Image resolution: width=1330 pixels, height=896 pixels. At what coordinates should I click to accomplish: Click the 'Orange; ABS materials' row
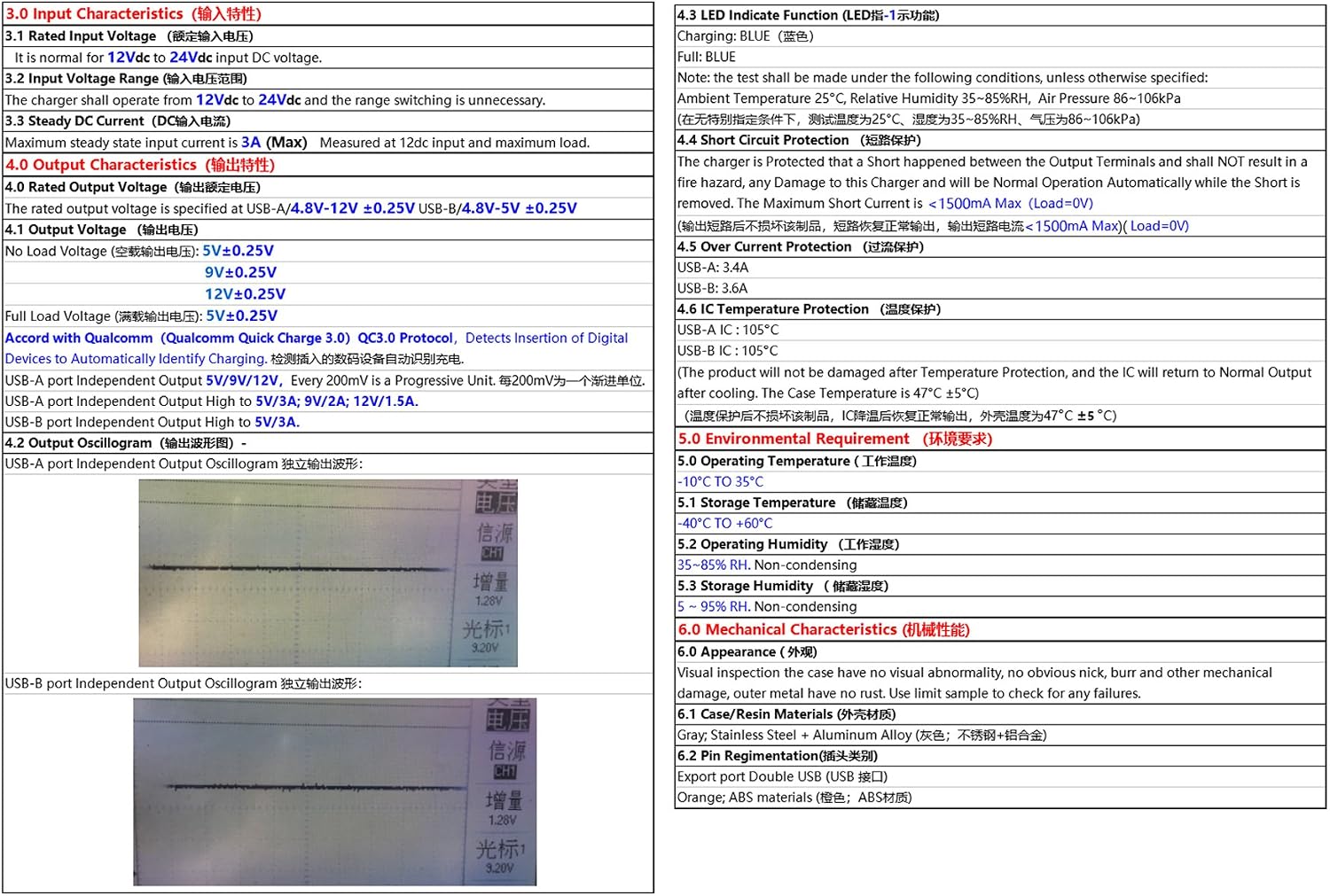(794, 798)
